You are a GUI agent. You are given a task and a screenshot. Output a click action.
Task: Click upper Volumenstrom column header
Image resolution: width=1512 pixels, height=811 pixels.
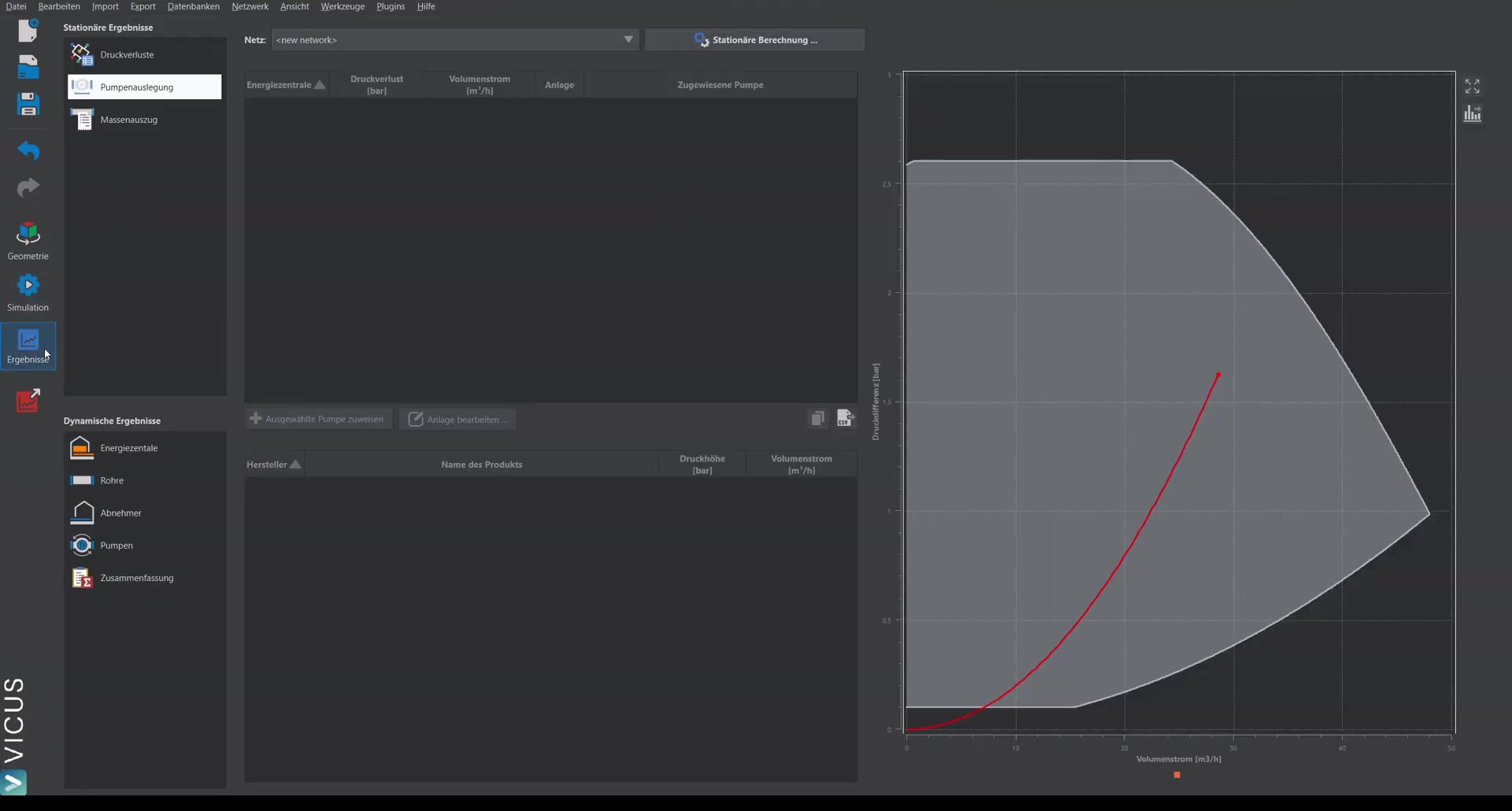click(x=480, y=85)
